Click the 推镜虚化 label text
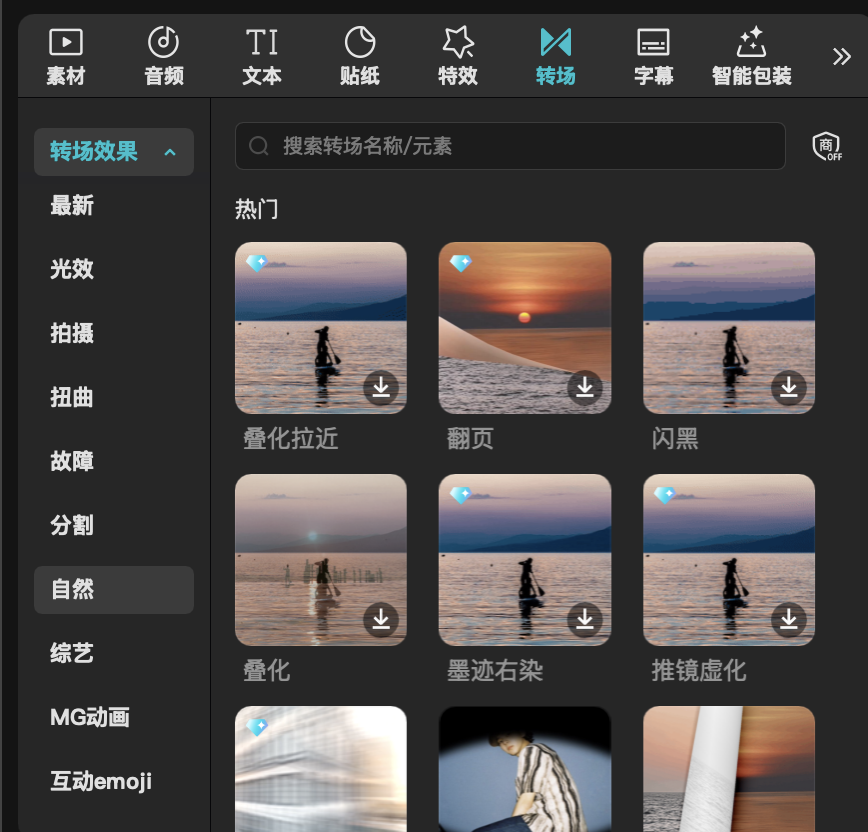Screen dimensions: 868x832 click(x=699, y=670)
